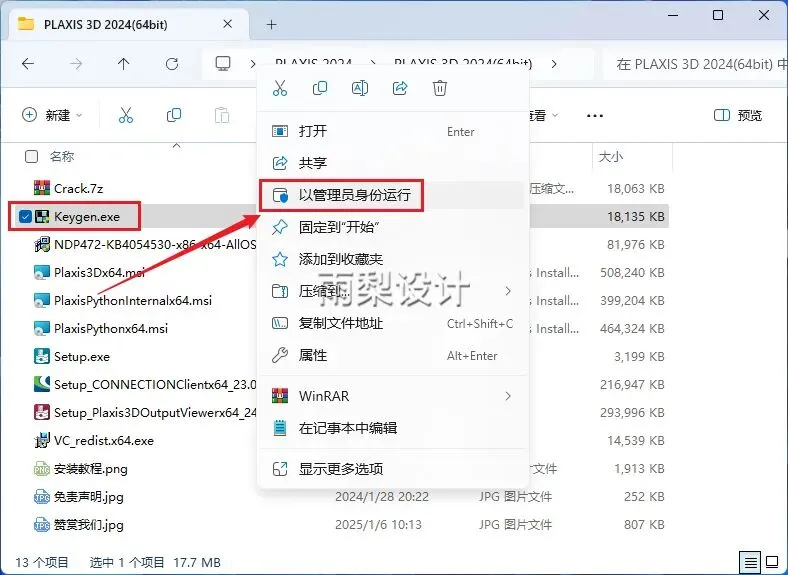Expand the chevron after This PC in the address bar

(253, 64)
